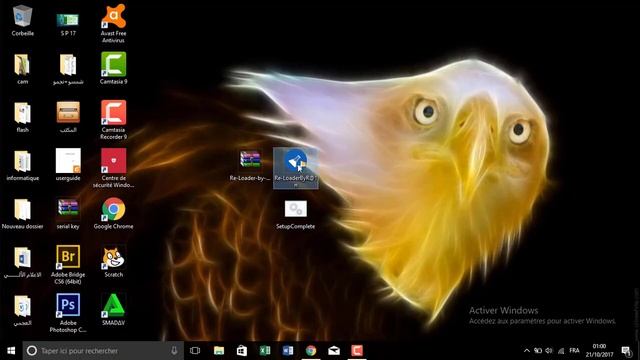Open Adobe Photoshop desktop shortcut

68,313
